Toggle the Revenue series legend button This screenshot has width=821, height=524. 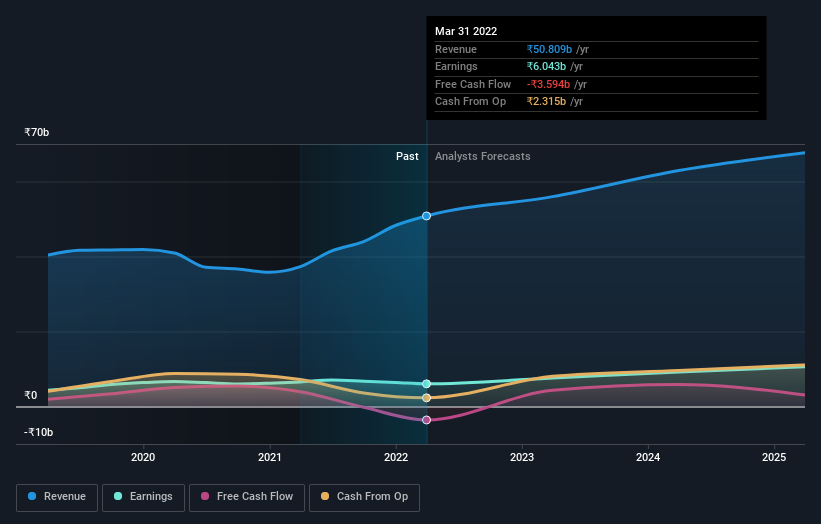click(57, 497)
